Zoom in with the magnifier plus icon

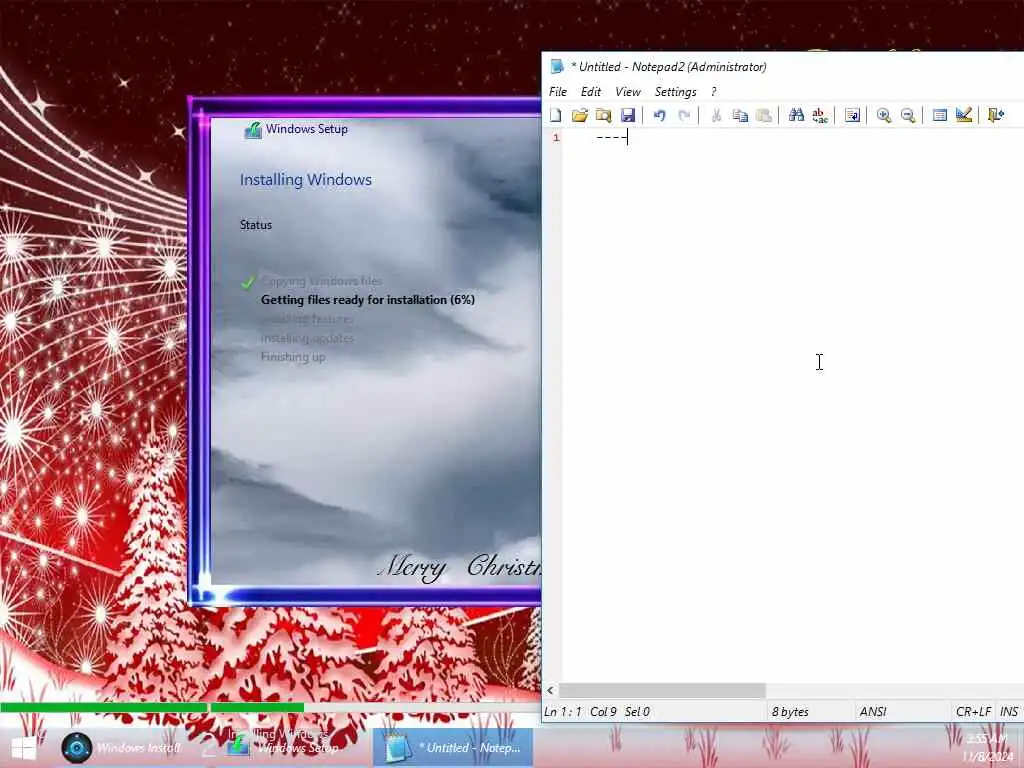pos(884,116)
